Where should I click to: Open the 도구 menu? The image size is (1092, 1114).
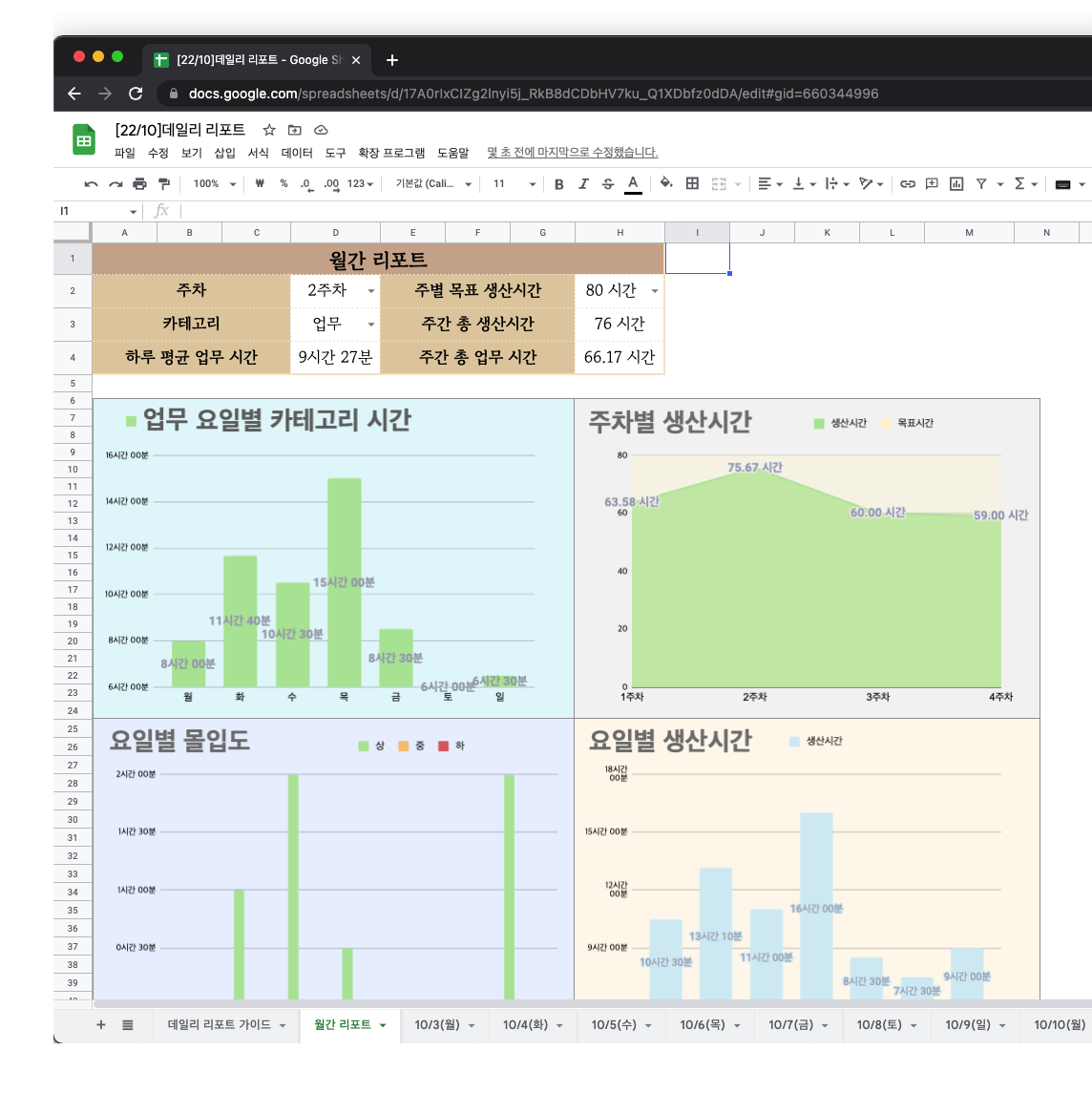click(x=335, y=153)
